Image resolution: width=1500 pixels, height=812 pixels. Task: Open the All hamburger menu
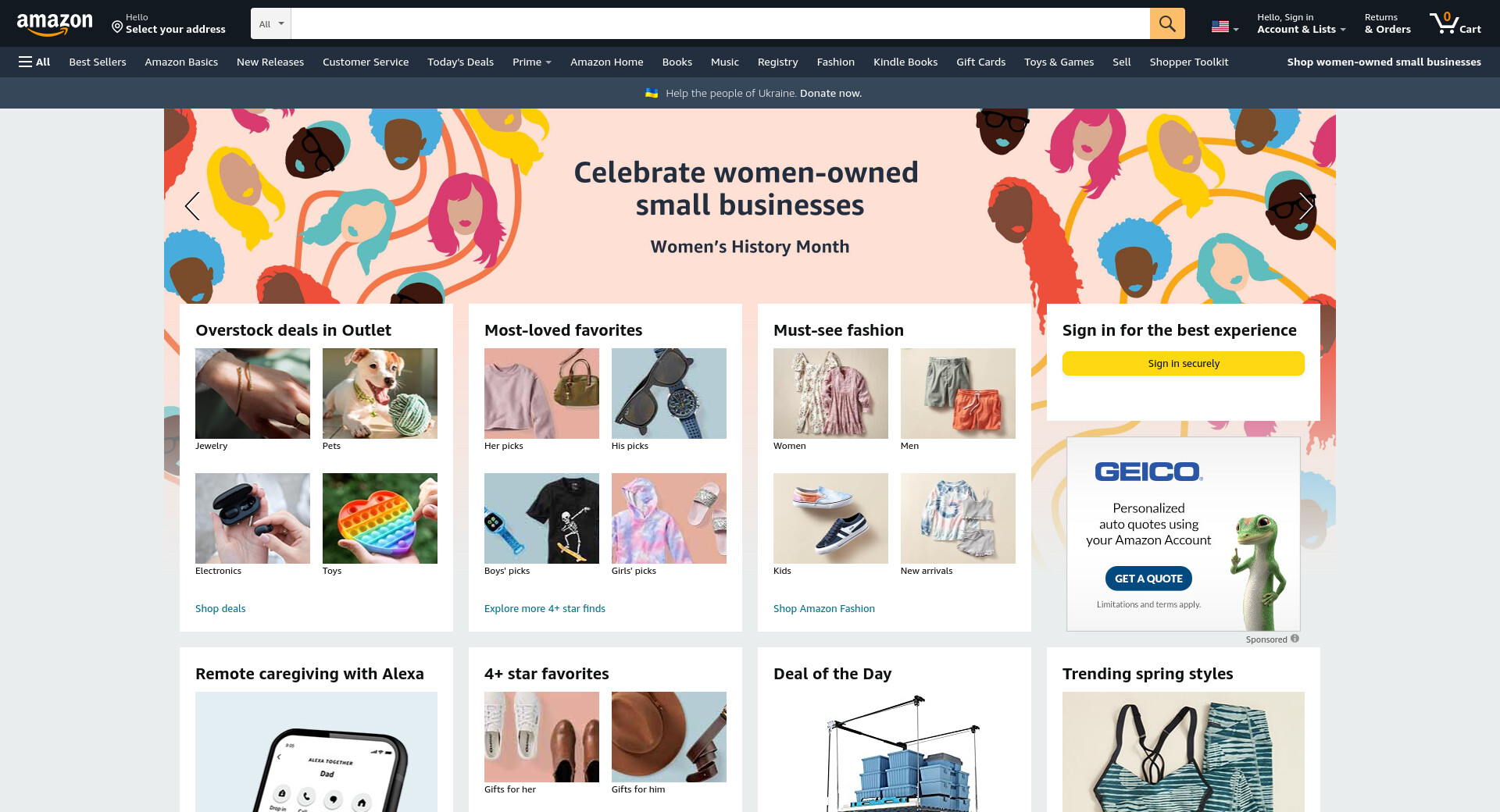34,62
